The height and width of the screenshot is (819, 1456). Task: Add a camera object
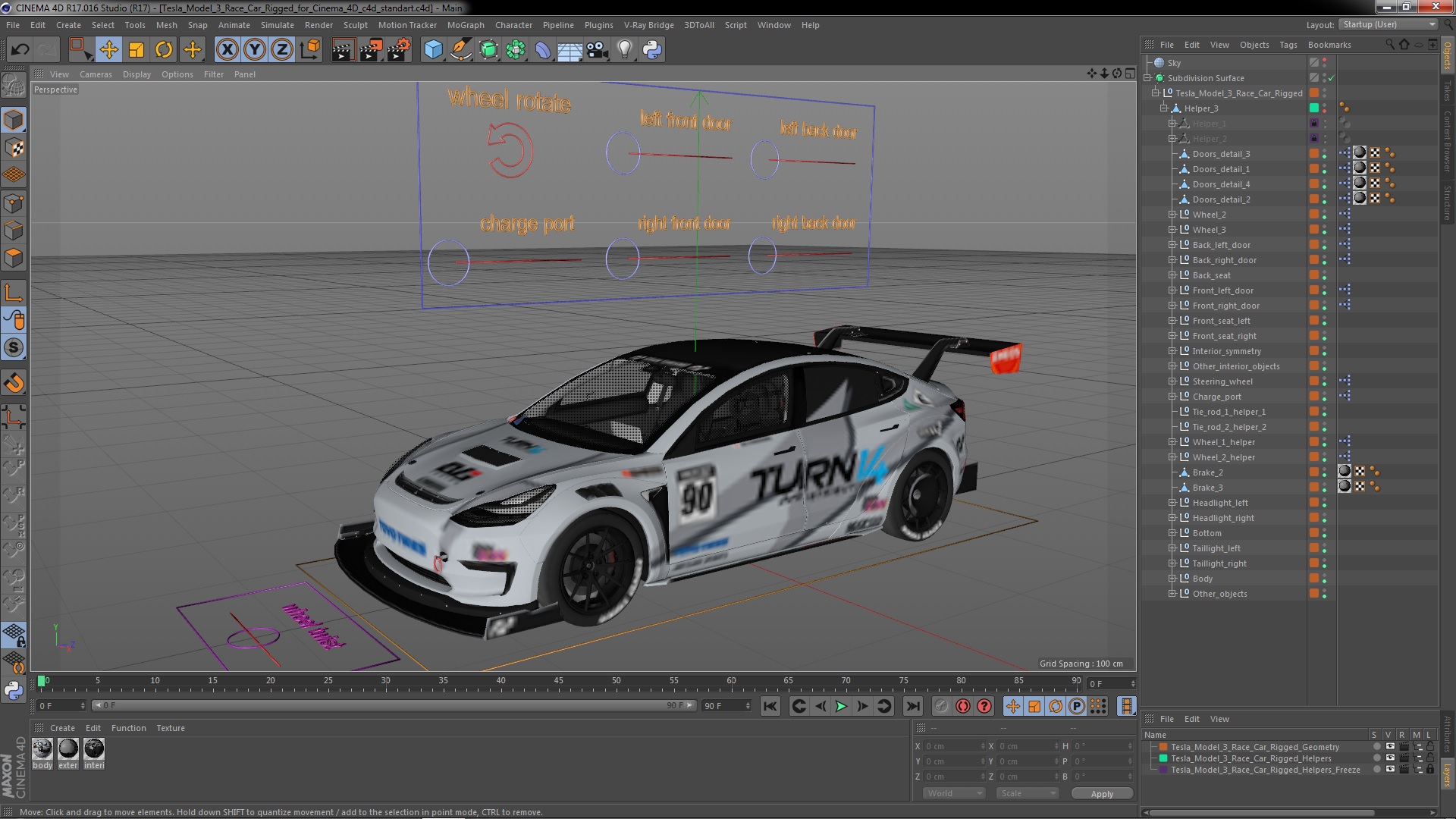click(x=597, y=50)
